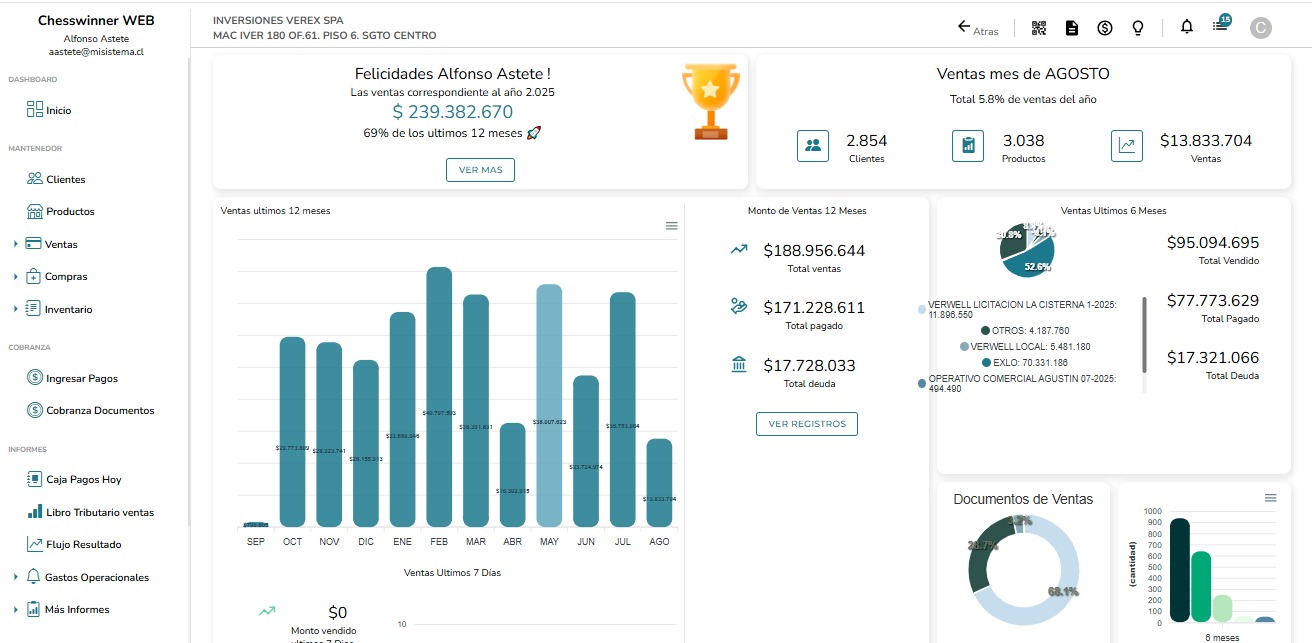Click the highlighted MAY bar in sales chart
The image size is (1312, 643).
tap(549, 405)
